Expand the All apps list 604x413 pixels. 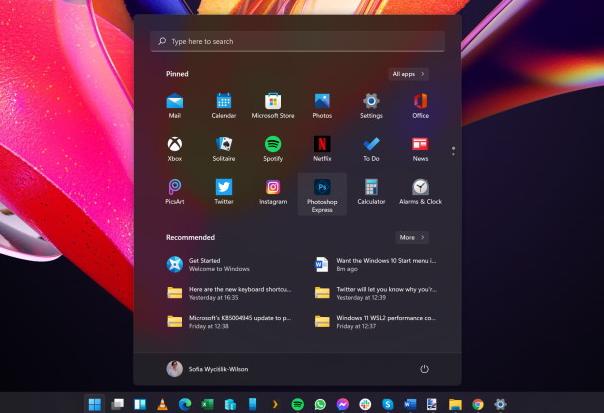click(x=409, y=74)
